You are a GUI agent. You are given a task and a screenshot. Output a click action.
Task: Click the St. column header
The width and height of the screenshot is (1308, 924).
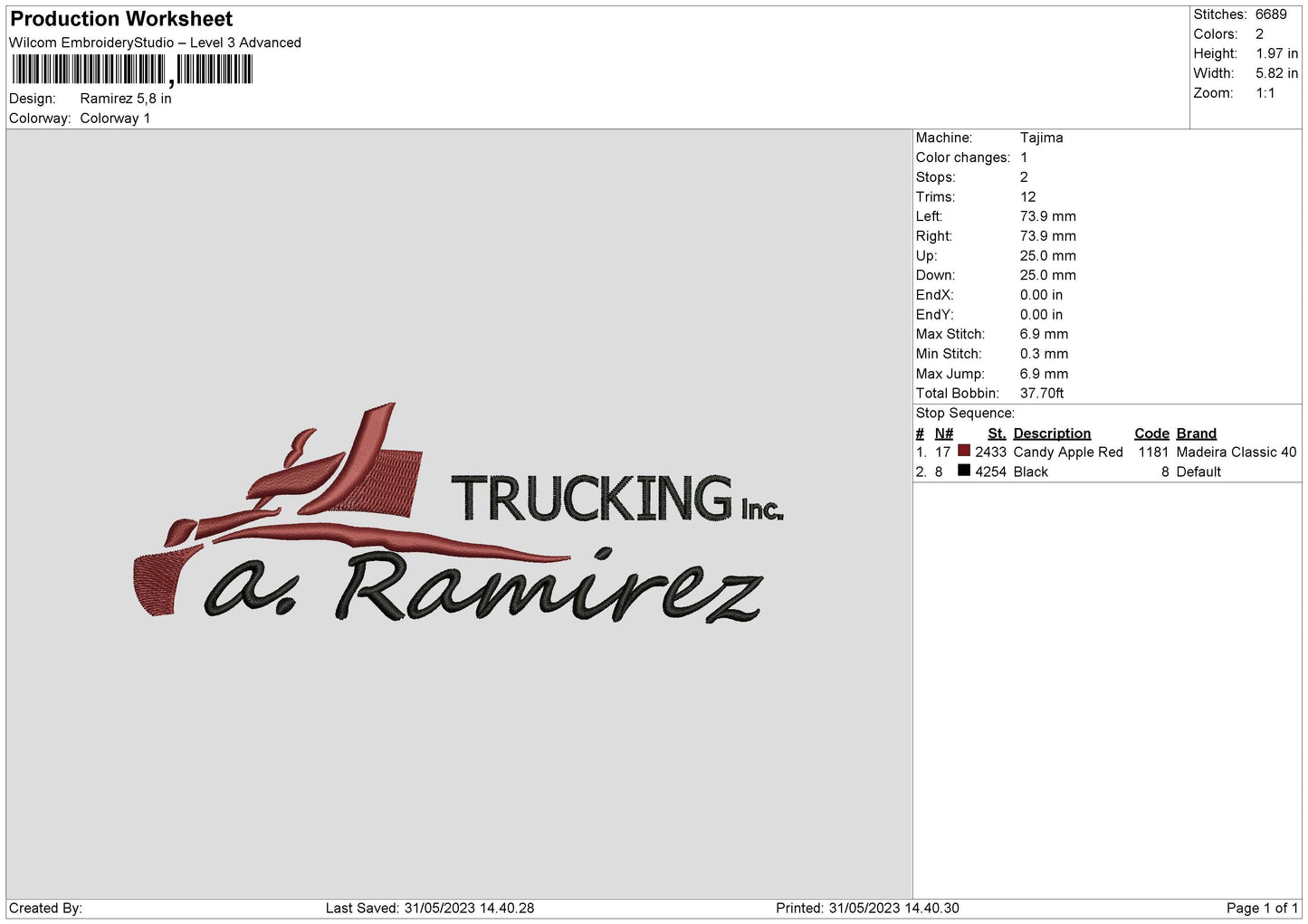[x=997, y=433]
